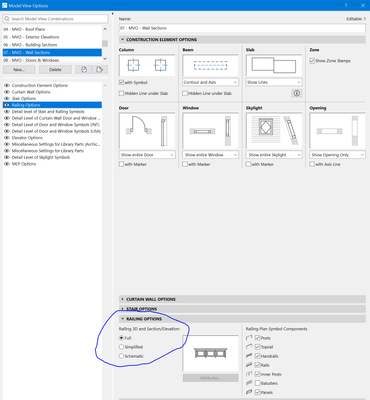Click the Column symbol preview
Image resolution: width=370 pixels, height=400 pixels.
[147, 65]
